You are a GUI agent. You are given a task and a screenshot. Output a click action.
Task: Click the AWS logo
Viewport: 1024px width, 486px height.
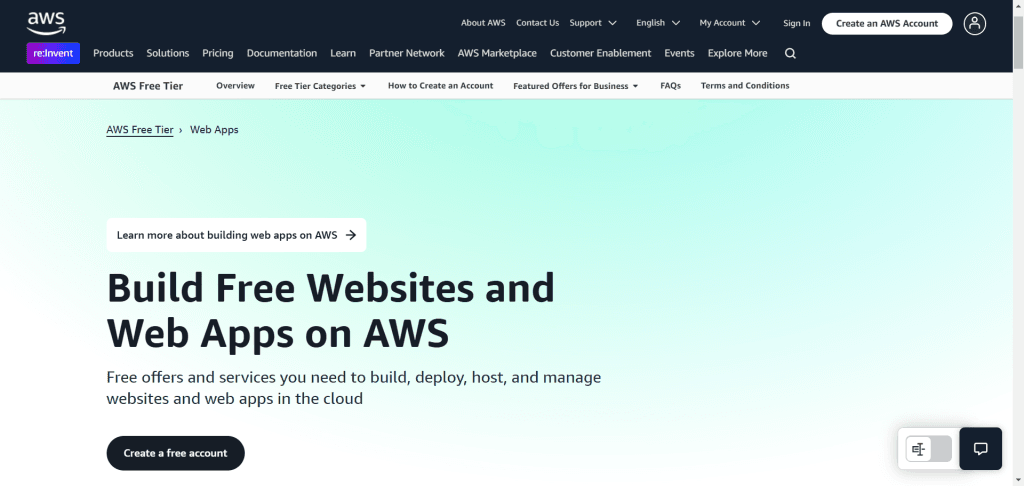coord(46,23)
